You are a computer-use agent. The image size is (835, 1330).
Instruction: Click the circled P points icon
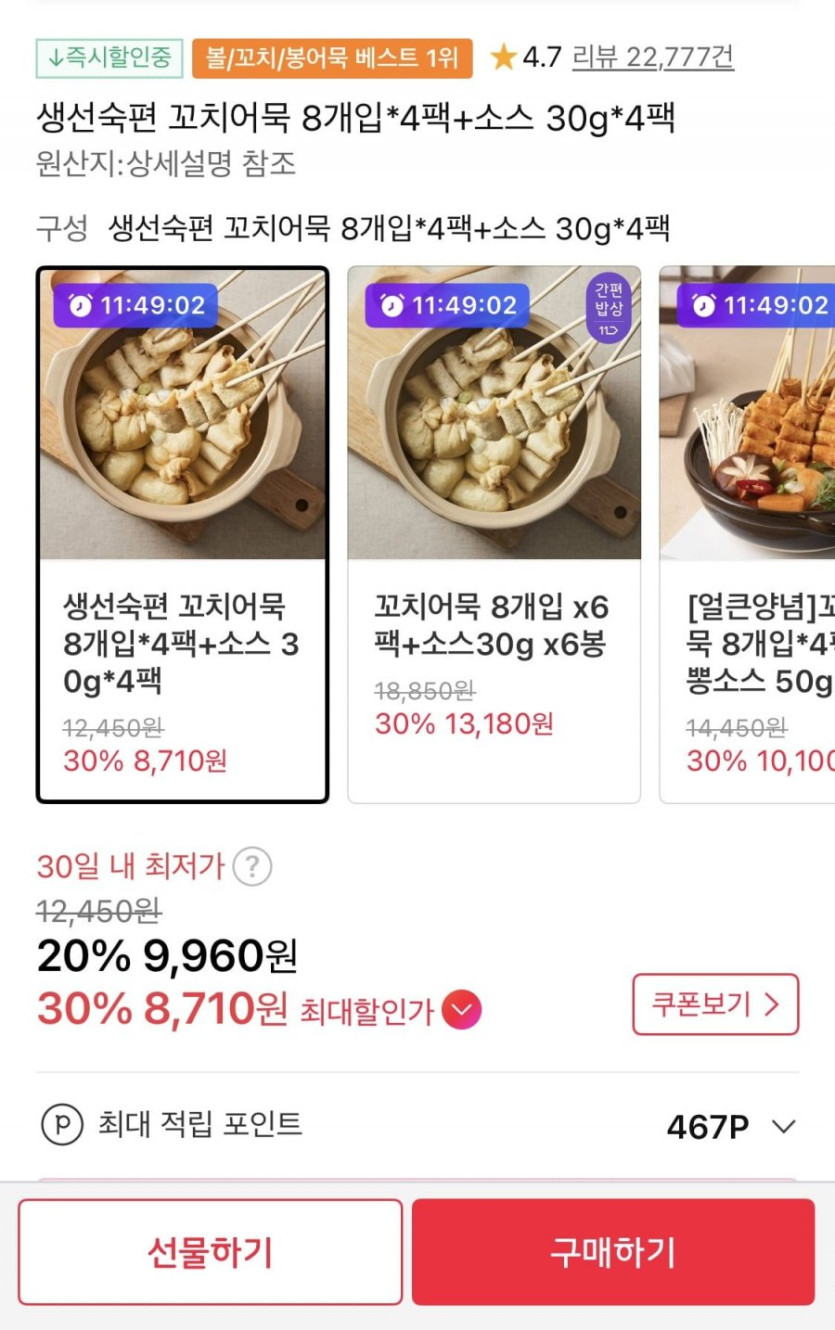coord(62,1125)
